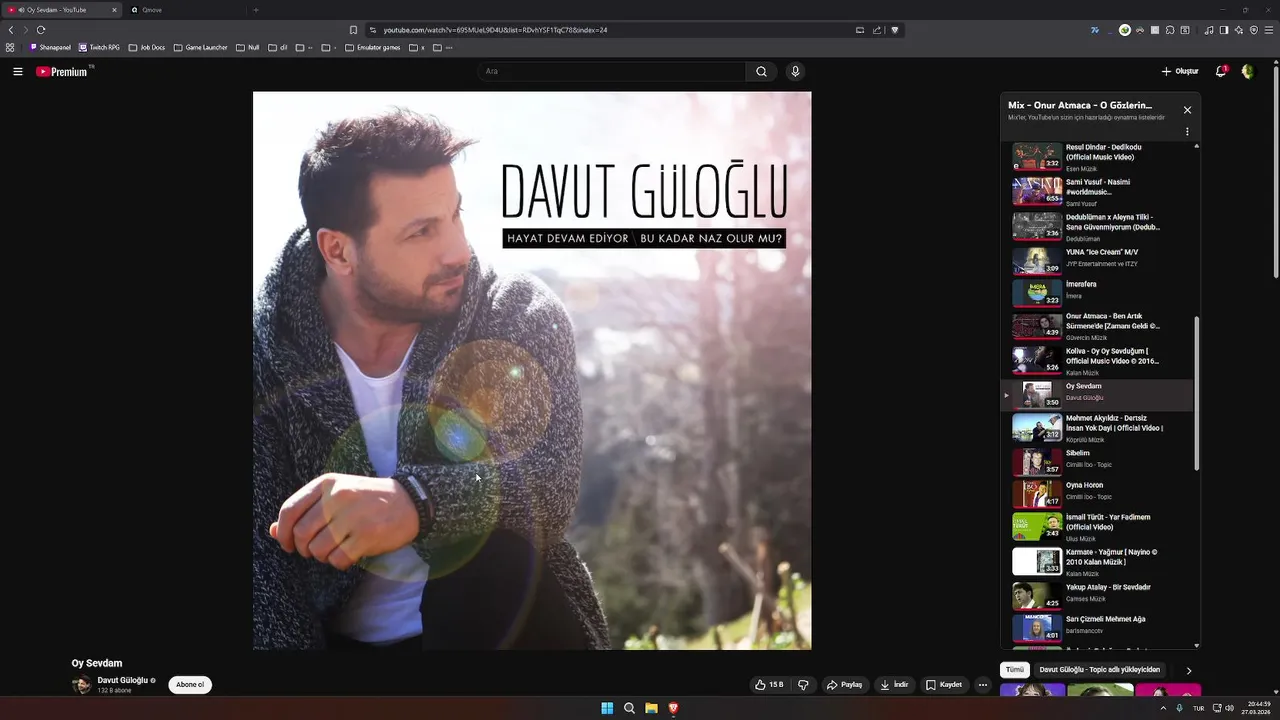Play Sibelim by Cimilli İbo

(1097, 460)
